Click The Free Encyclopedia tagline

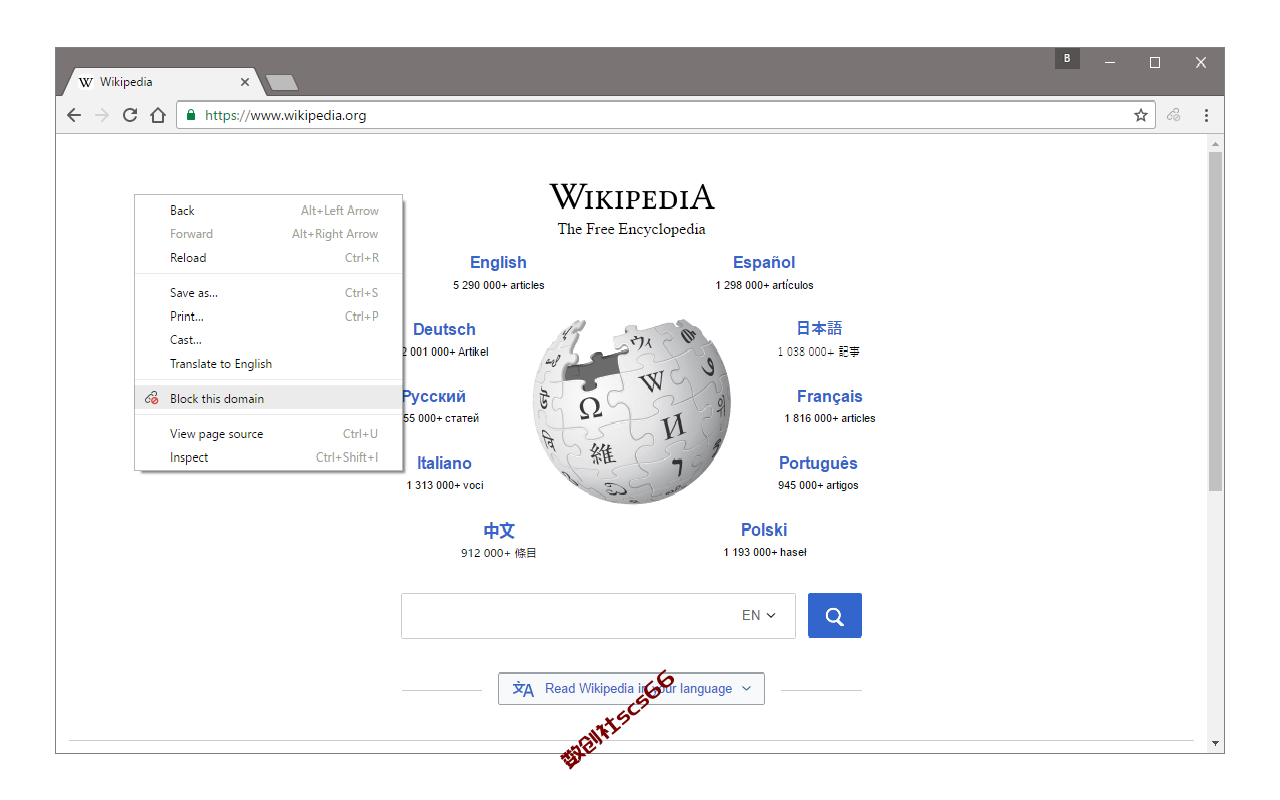[632, 229]
